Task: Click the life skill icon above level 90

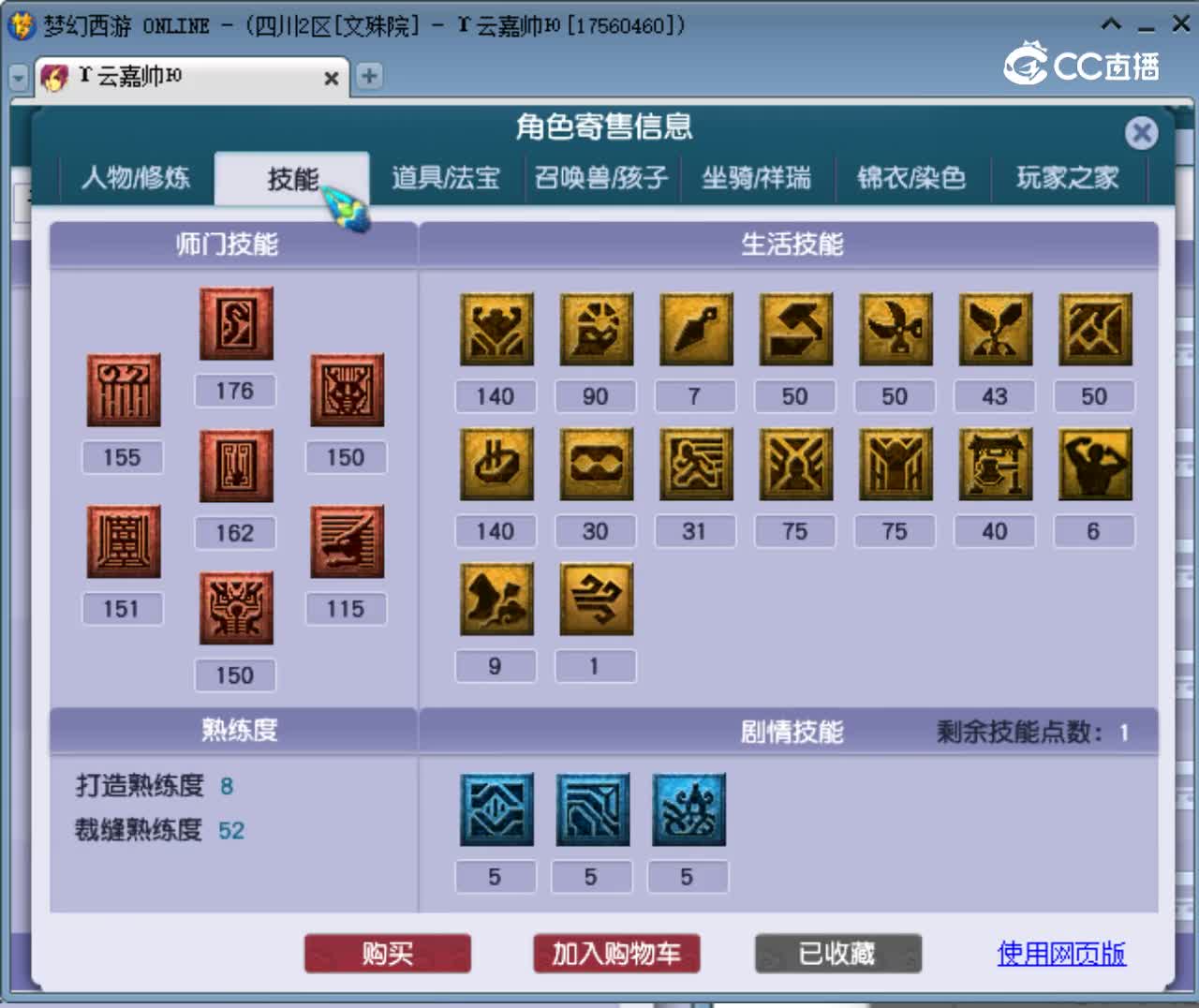Action: click(597, 329)
